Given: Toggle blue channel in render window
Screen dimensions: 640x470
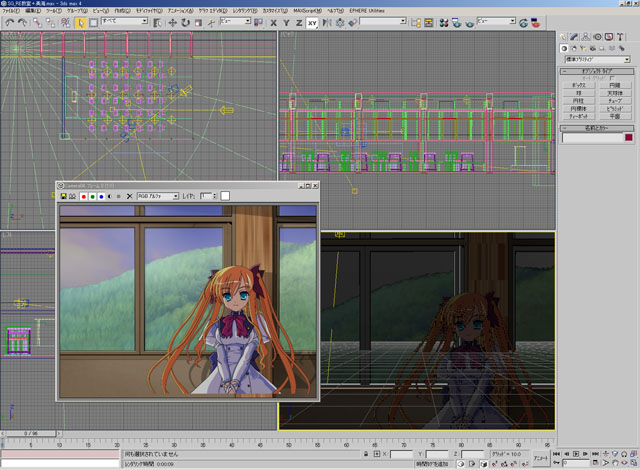Looking at the screenshot, I should pos(101,197).
